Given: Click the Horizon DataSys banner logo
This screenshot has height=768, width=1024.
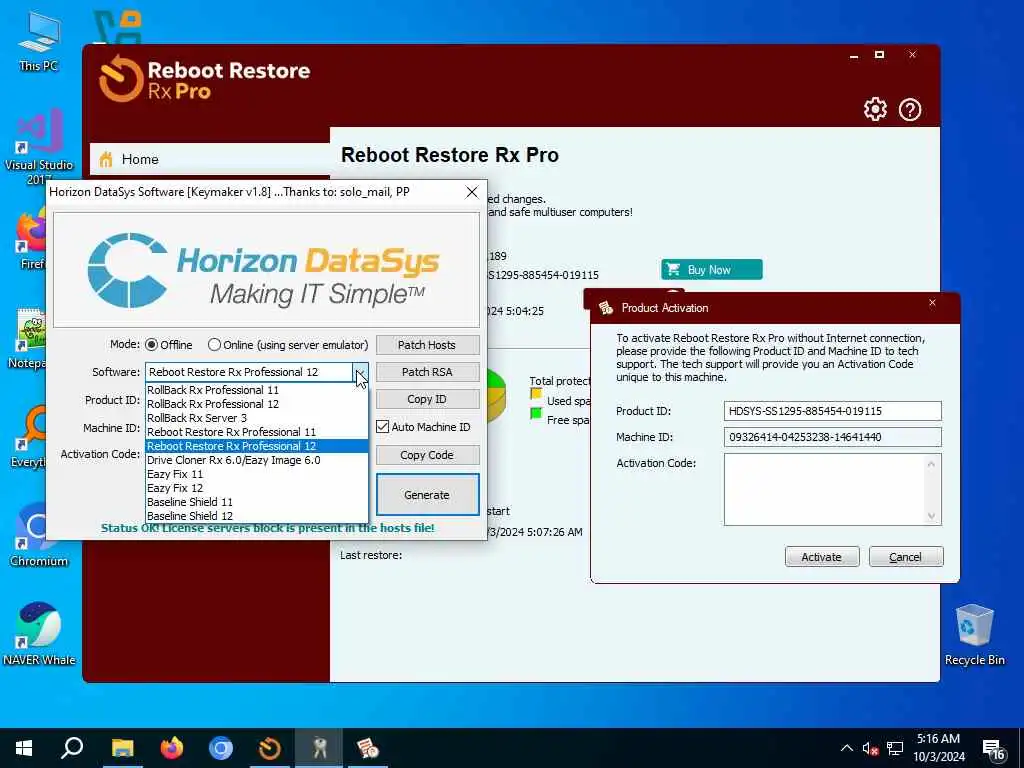Looking at the screenshot, I should point(266,270).
